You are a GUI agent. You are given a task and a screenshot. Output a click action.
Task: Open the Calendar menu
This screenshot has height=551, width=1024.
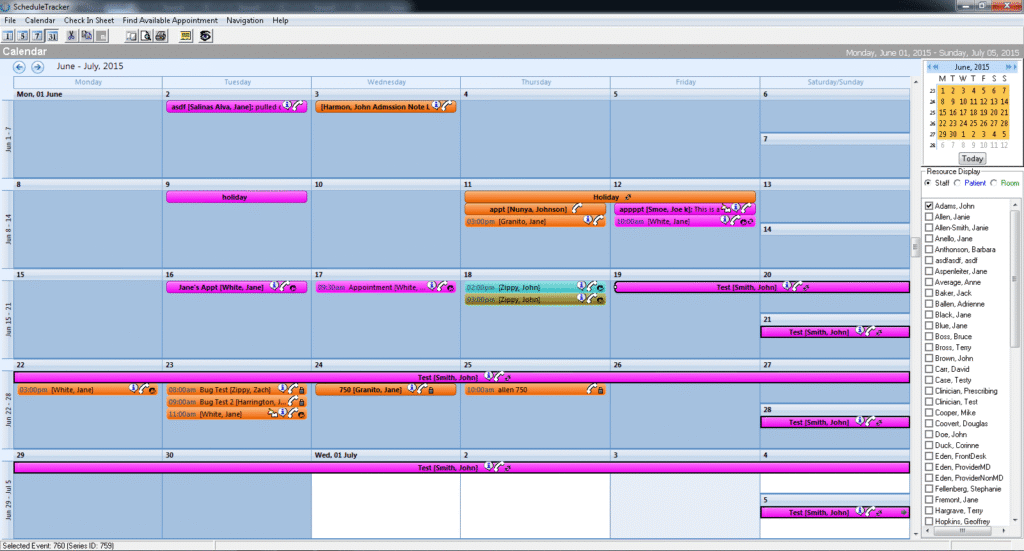(40, 20)
